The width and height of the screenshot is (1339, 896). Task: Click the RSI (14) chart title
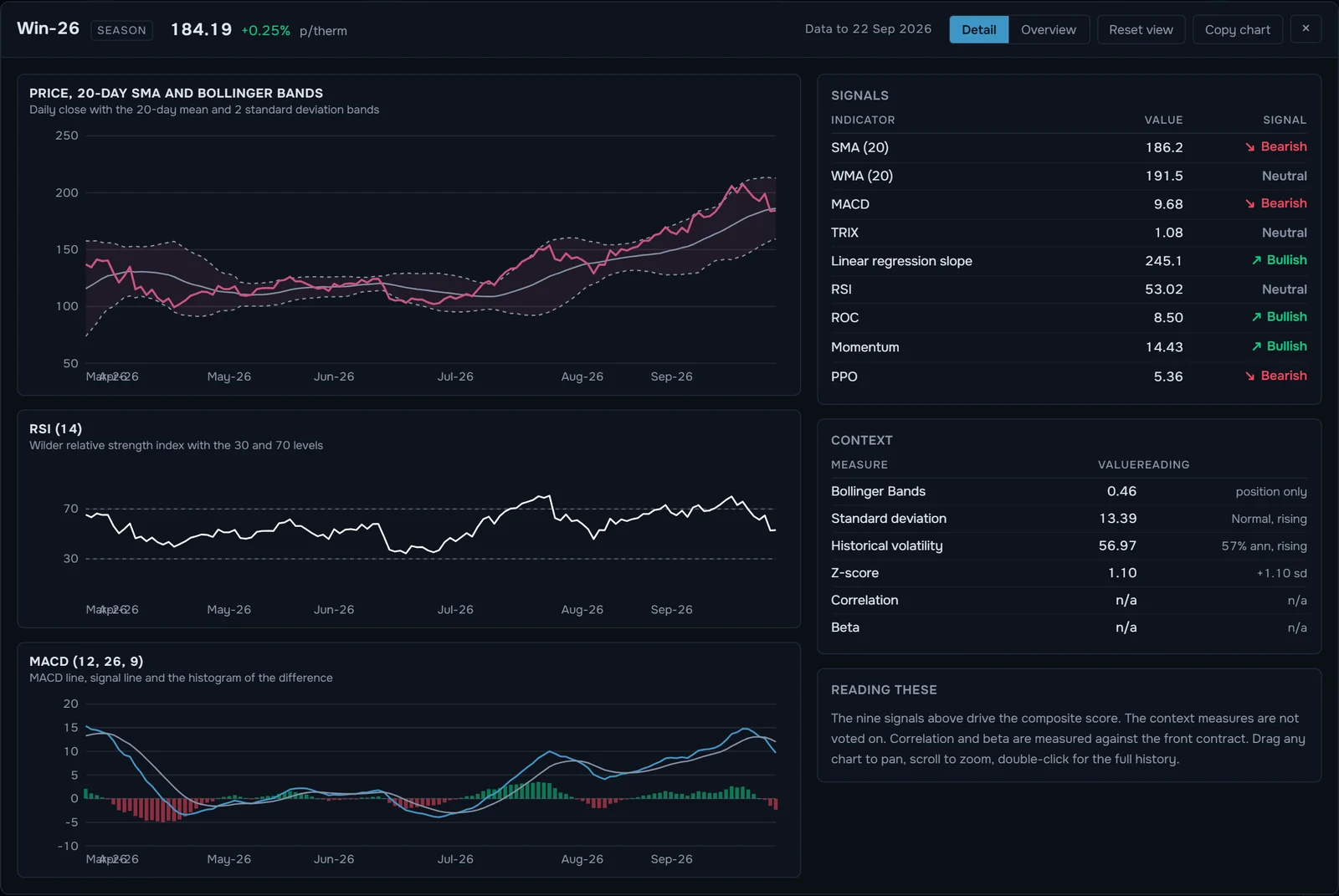point(55,429)
